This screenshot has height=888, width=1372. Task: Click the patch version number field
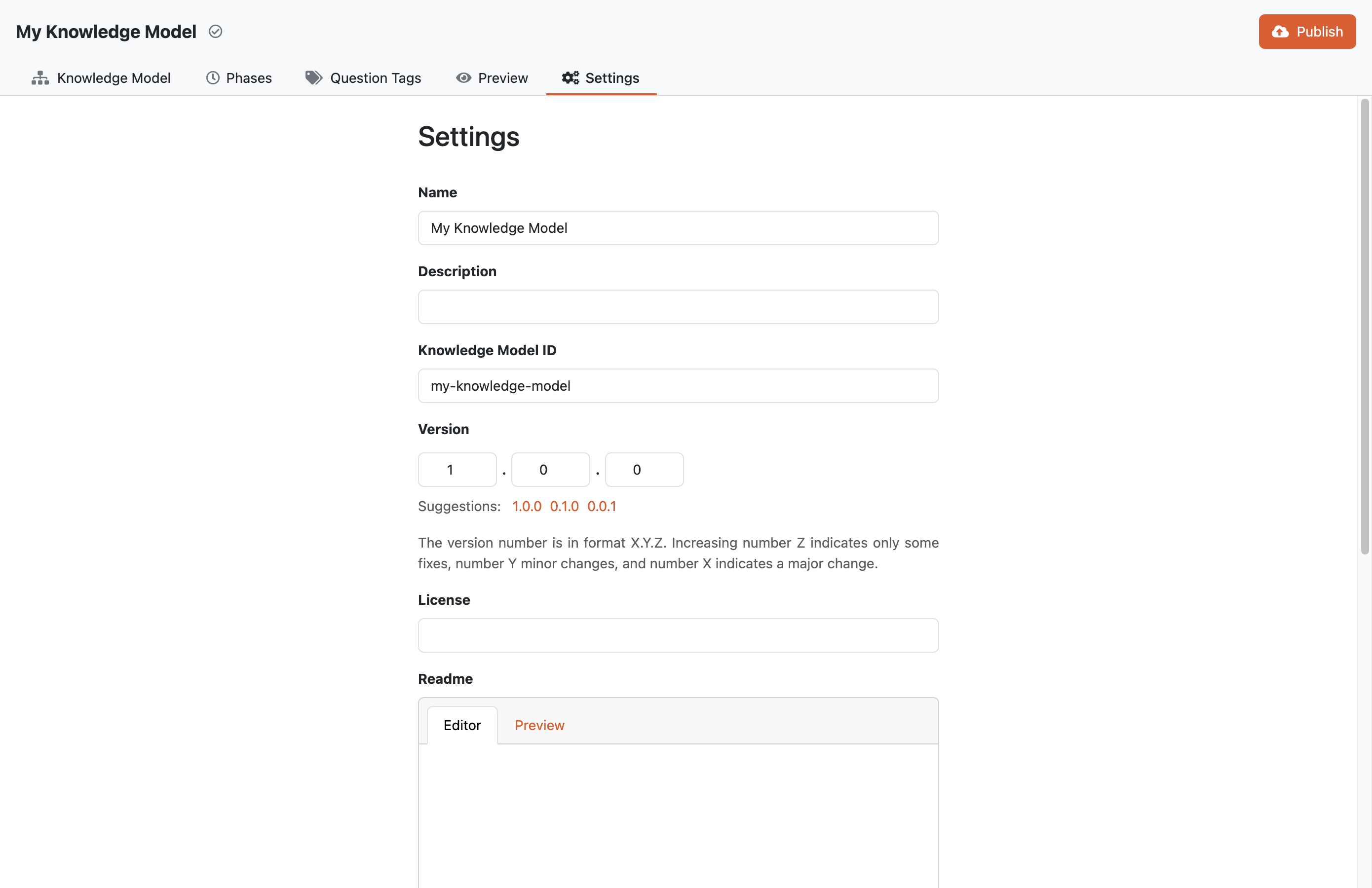coord(644,470)
